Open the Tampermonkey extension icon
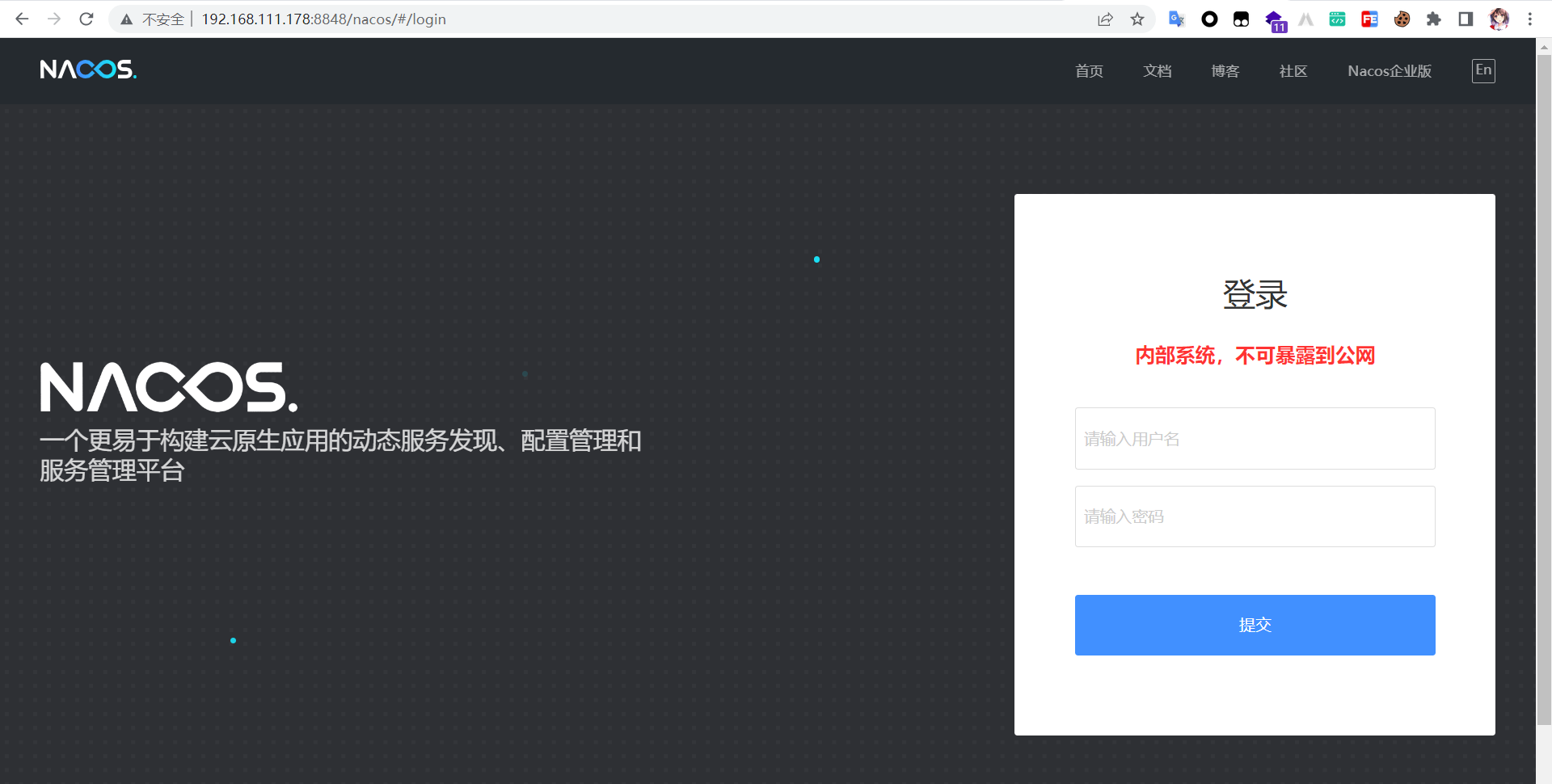Image resolution: width=1552 pixels, height=784 pixels. point(1241,19)
